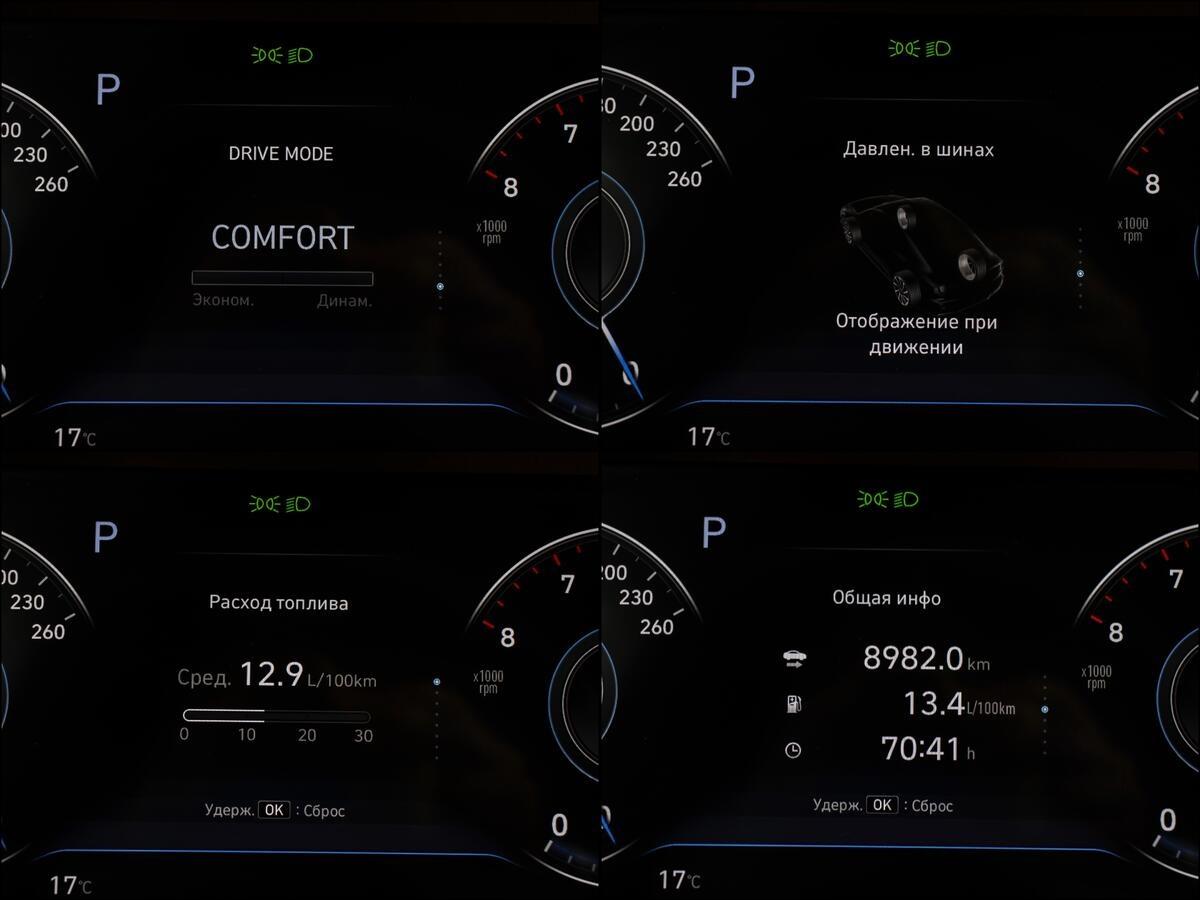1200x900 pixels.
Task: Click the car trip distance icon beside 8982.0 km
Action: tap(794, 659)
